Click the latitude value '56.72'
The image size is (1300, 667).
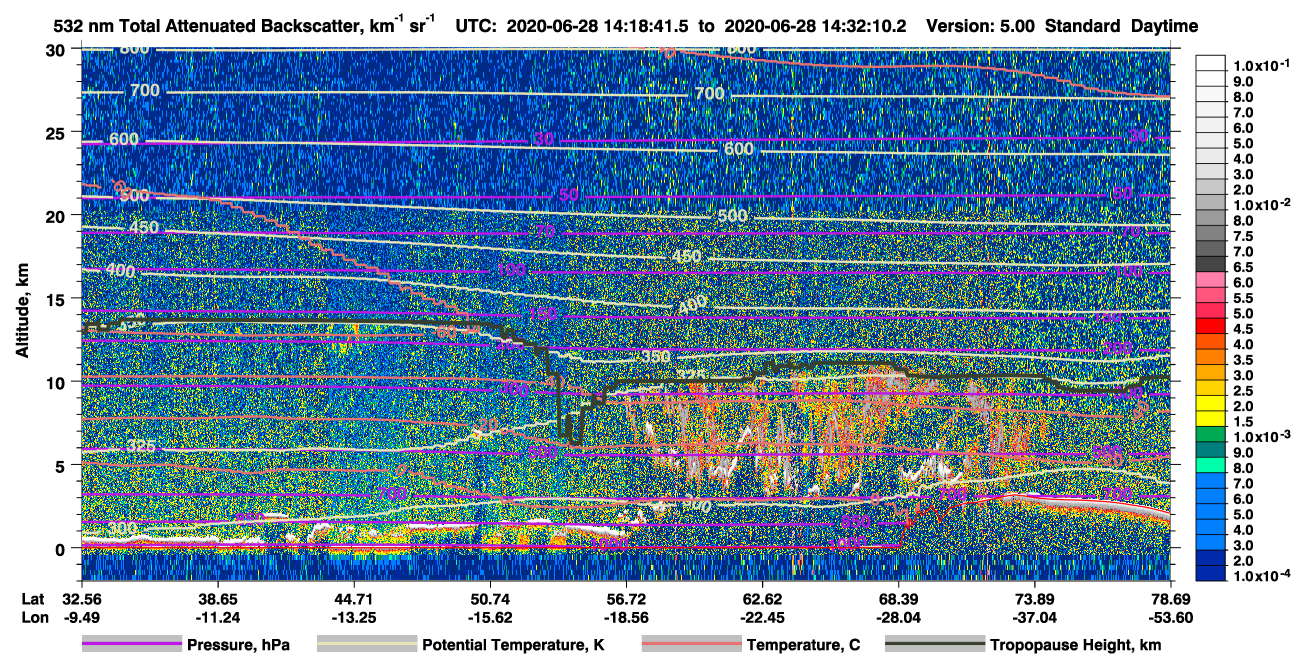point(626,598)
